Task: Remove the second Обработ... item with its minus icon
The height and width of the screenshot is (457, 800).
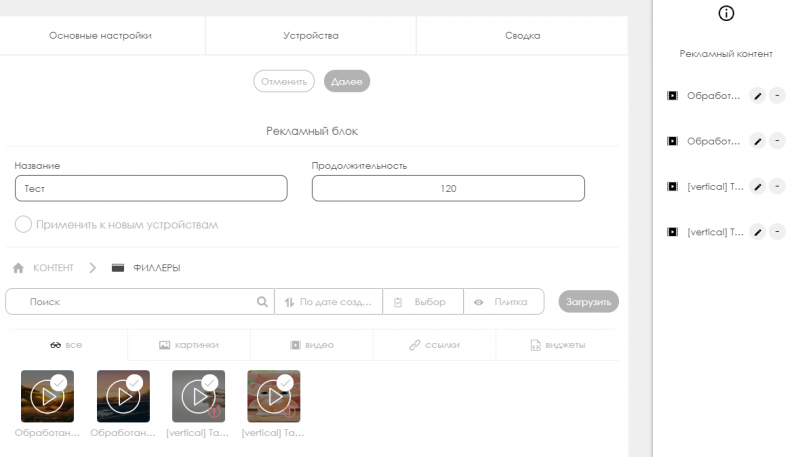Action: [777, 141]
